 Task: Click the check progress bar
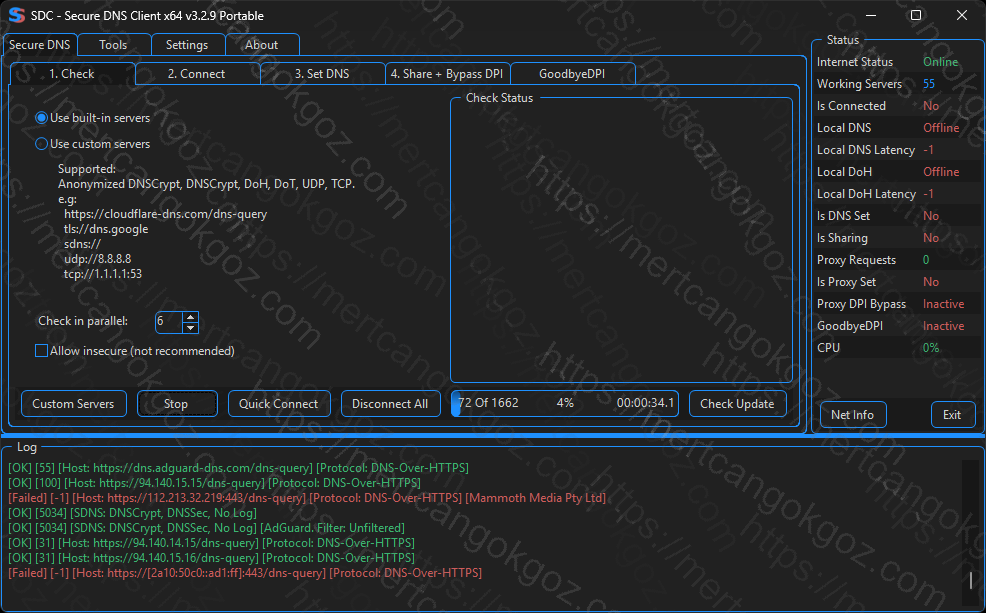[x=565, y=404]
